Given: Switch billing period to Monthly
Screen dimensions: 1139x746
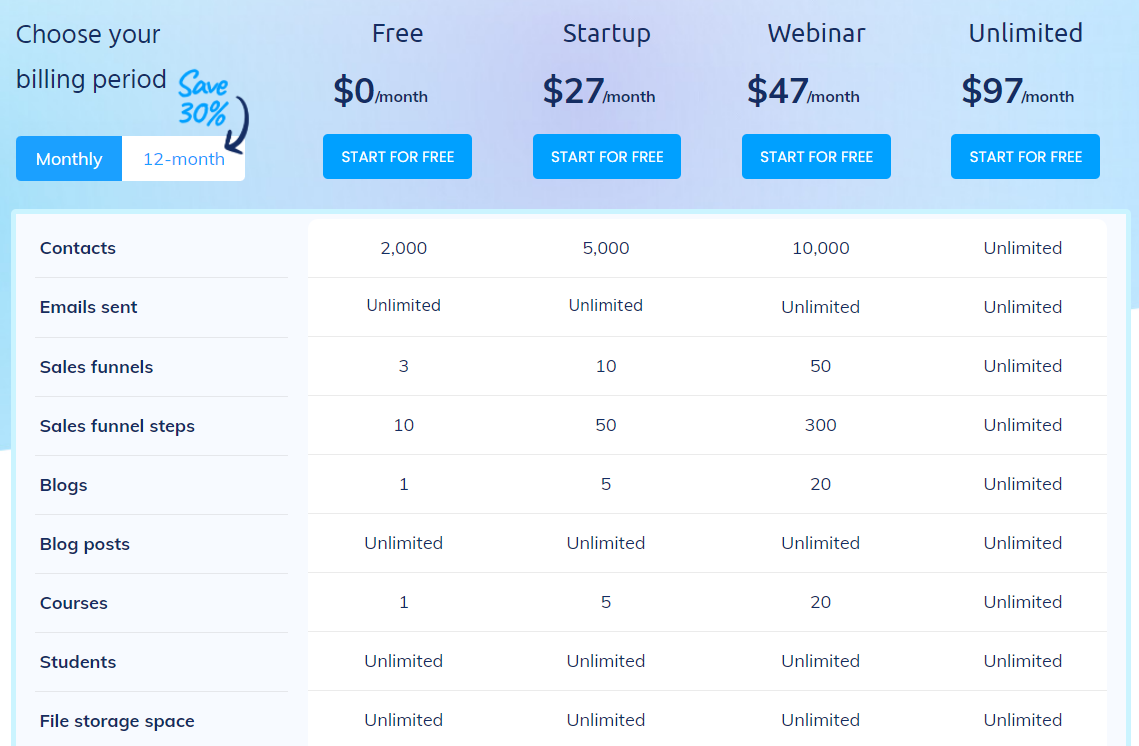Looking at the screenshot, I should [x=68, y=158].
